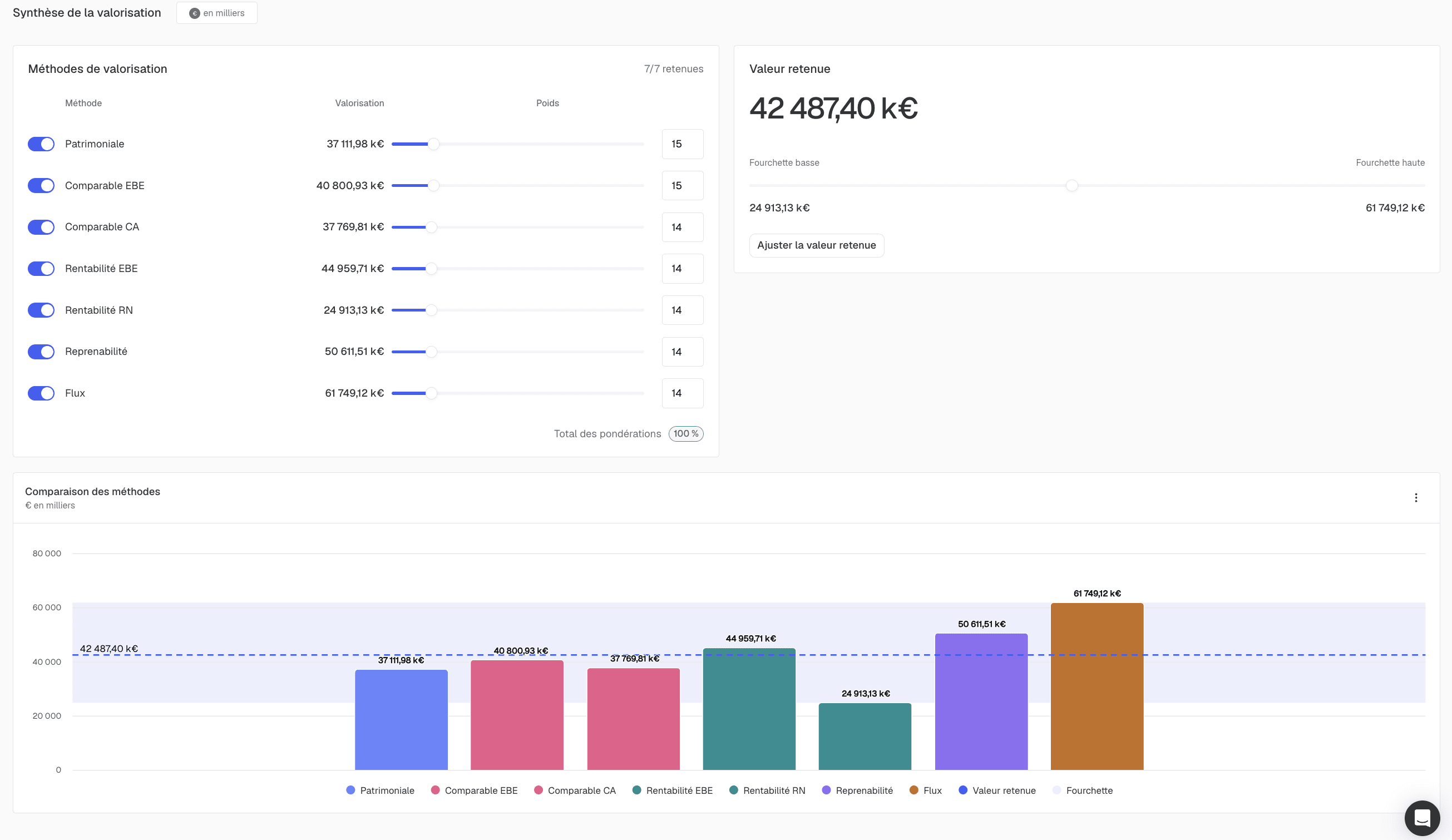The height and width of the screenshot is (840, 1452).
Task: Click the Comparable CA weight input field
Action: [682, 227]
